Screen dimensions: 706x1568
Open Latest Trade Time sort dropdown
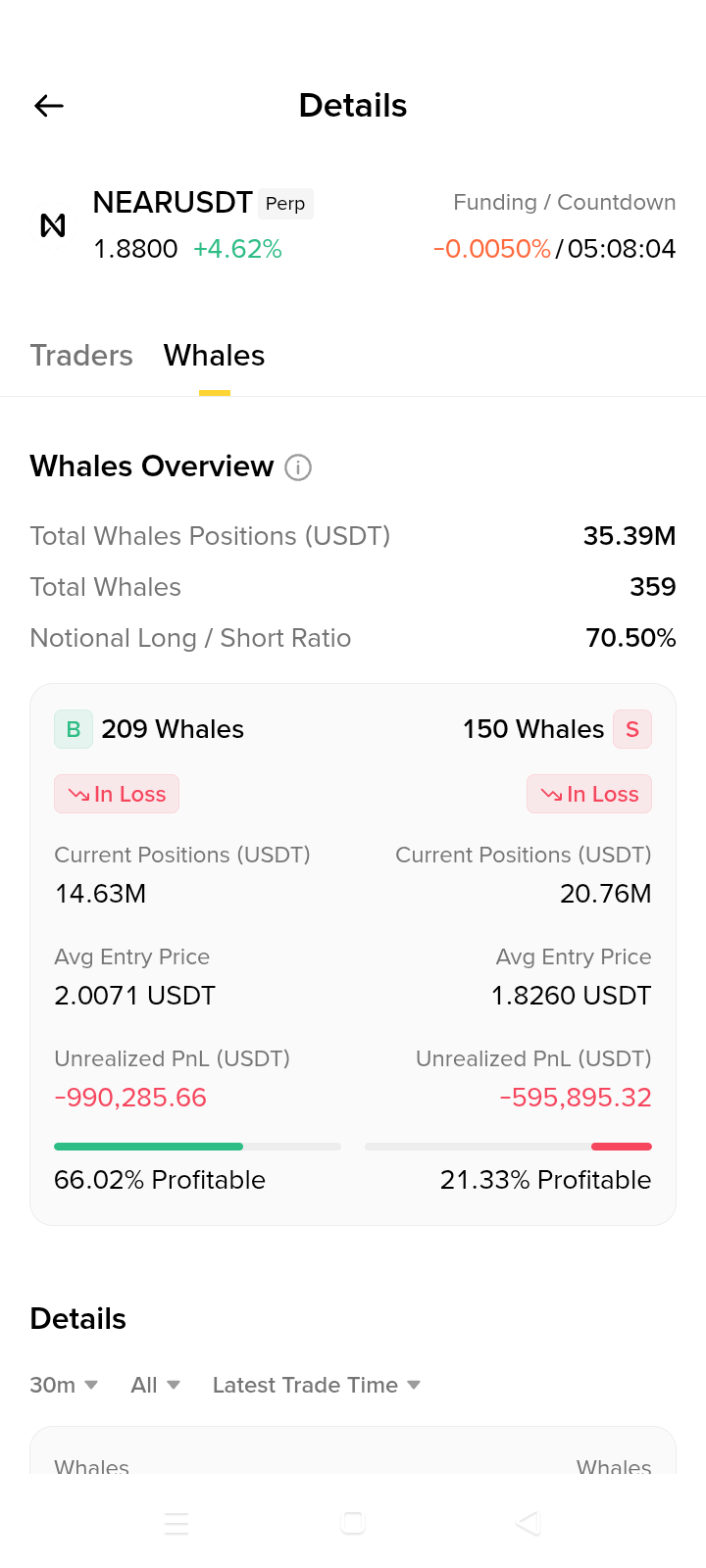[x=317, y=1385]
